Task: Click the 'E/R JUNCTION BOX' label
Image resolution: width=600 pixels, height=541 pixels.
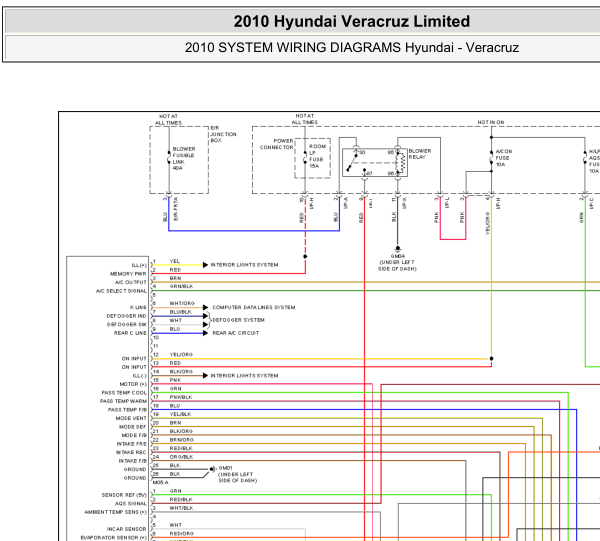Action: pos(223,134)
